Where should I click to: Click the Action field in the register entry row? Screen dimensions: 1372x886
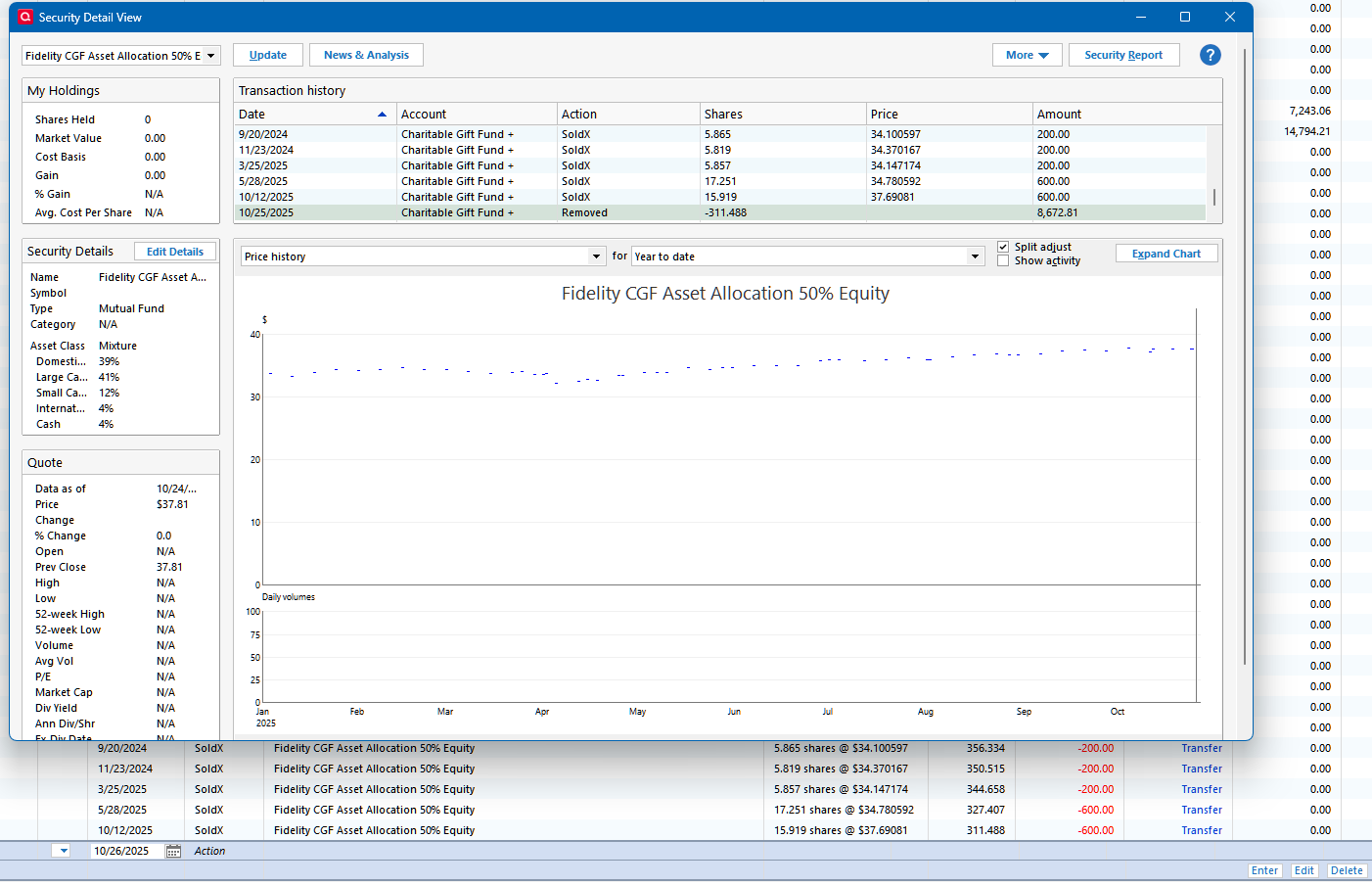click(x=209, y=851)
